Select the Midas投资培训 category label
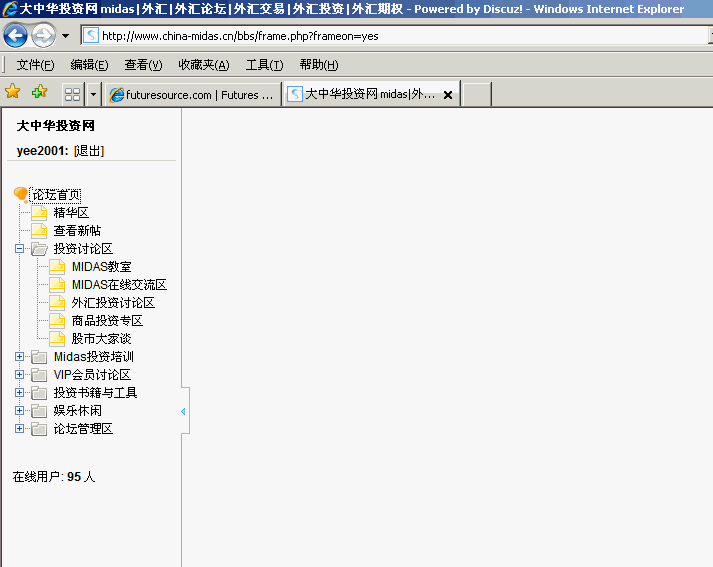Image resolution: width=713 pixels, height=567 pixels. [94, 356]
